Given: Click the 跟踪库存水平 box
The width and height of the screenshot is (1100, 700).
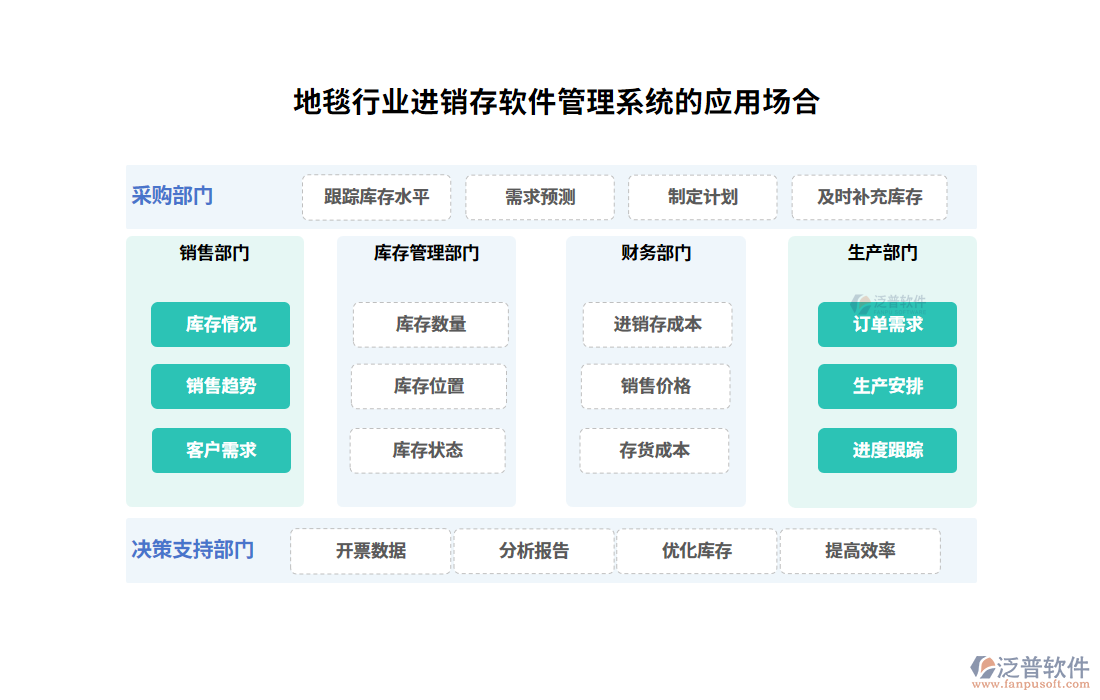Looking at the screenshot, I should coord(376,198).
